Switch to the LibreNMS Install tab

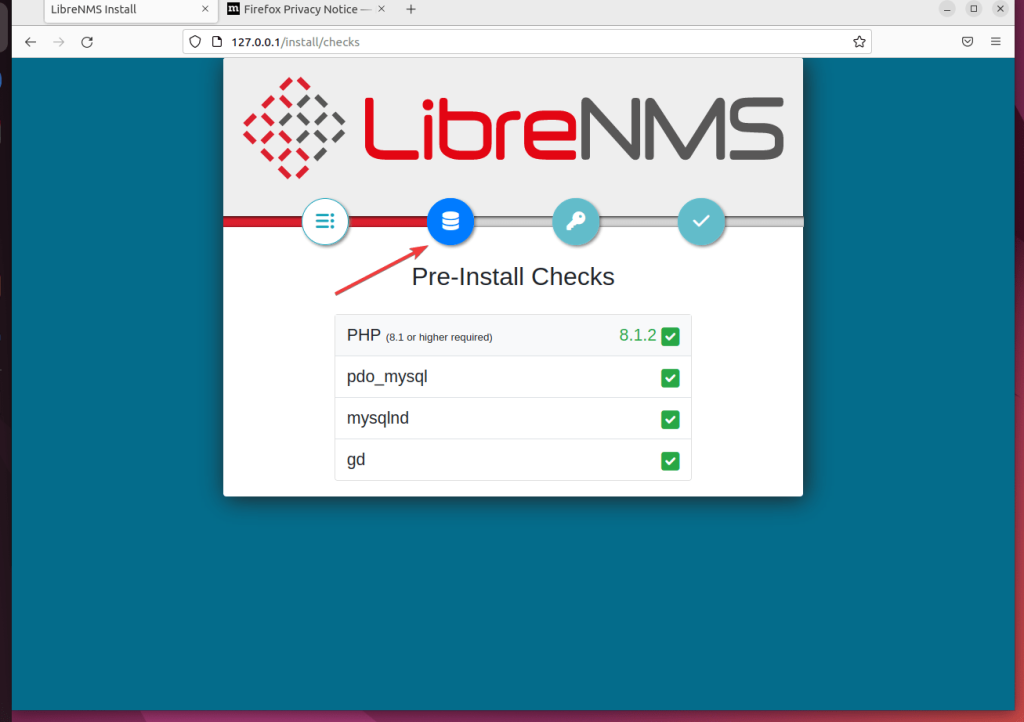tap(129, 10)
